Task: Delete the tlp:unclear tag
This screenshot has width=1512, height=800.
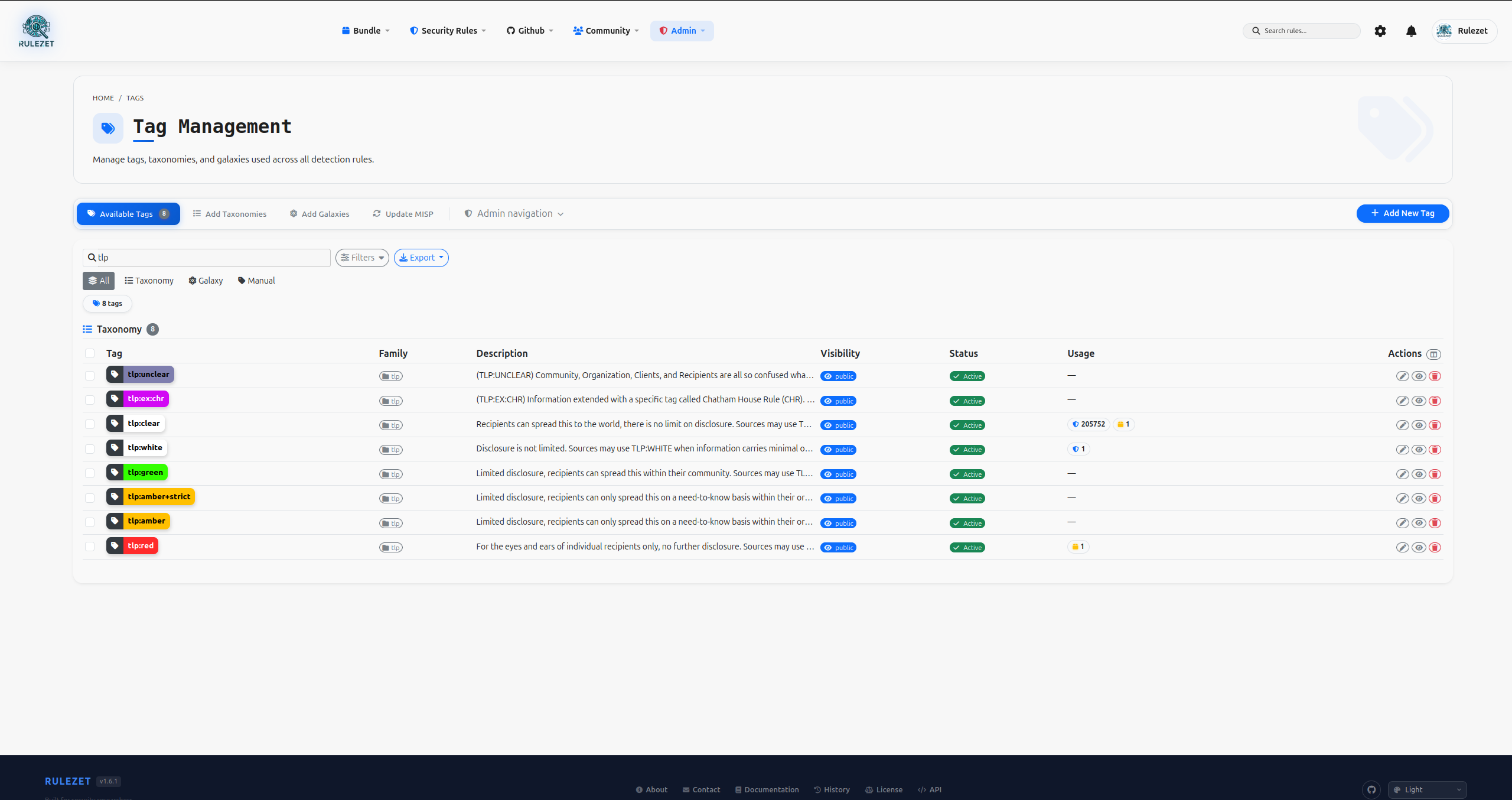Action: [x=1435, y=376]
